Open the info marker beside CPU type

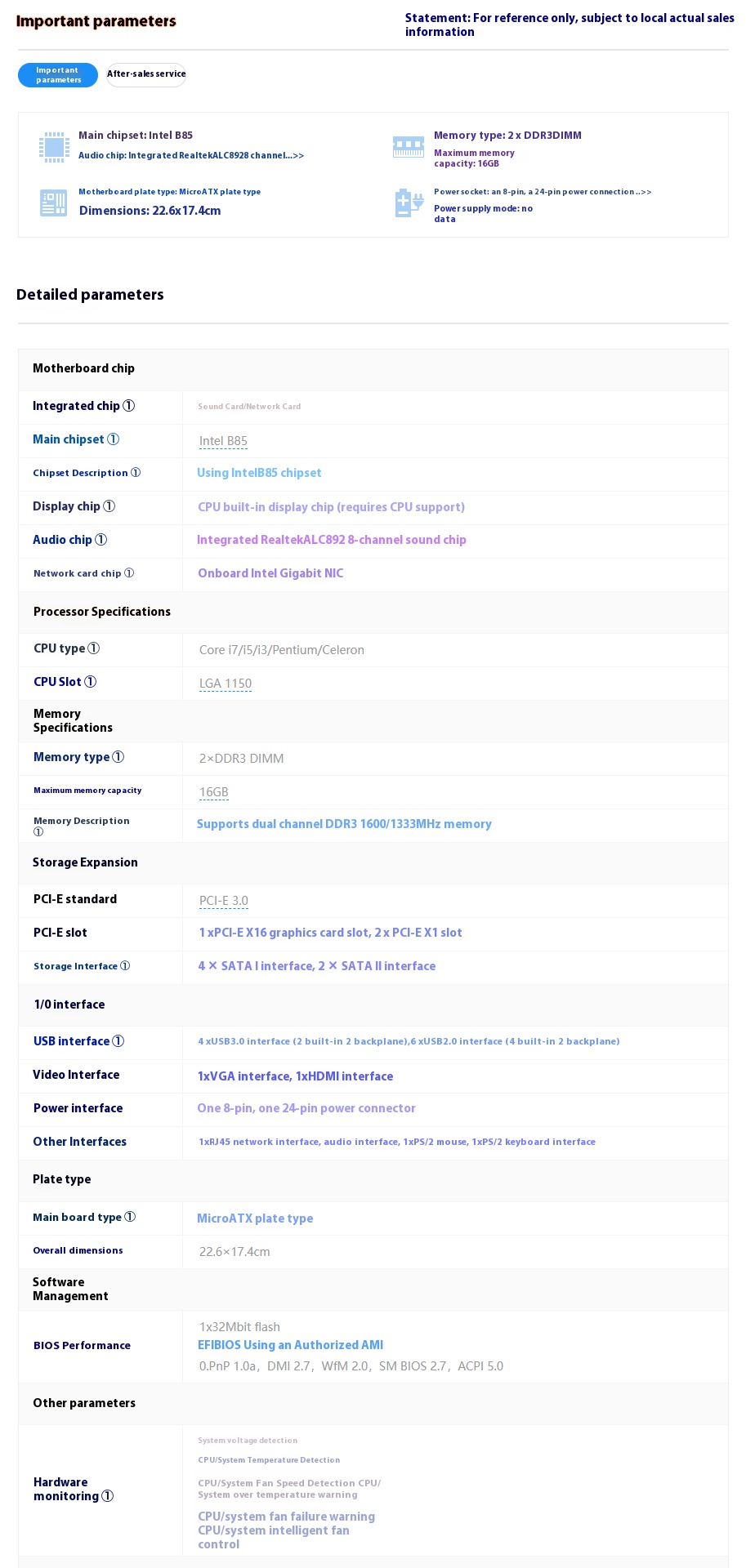tap(93, 648)
